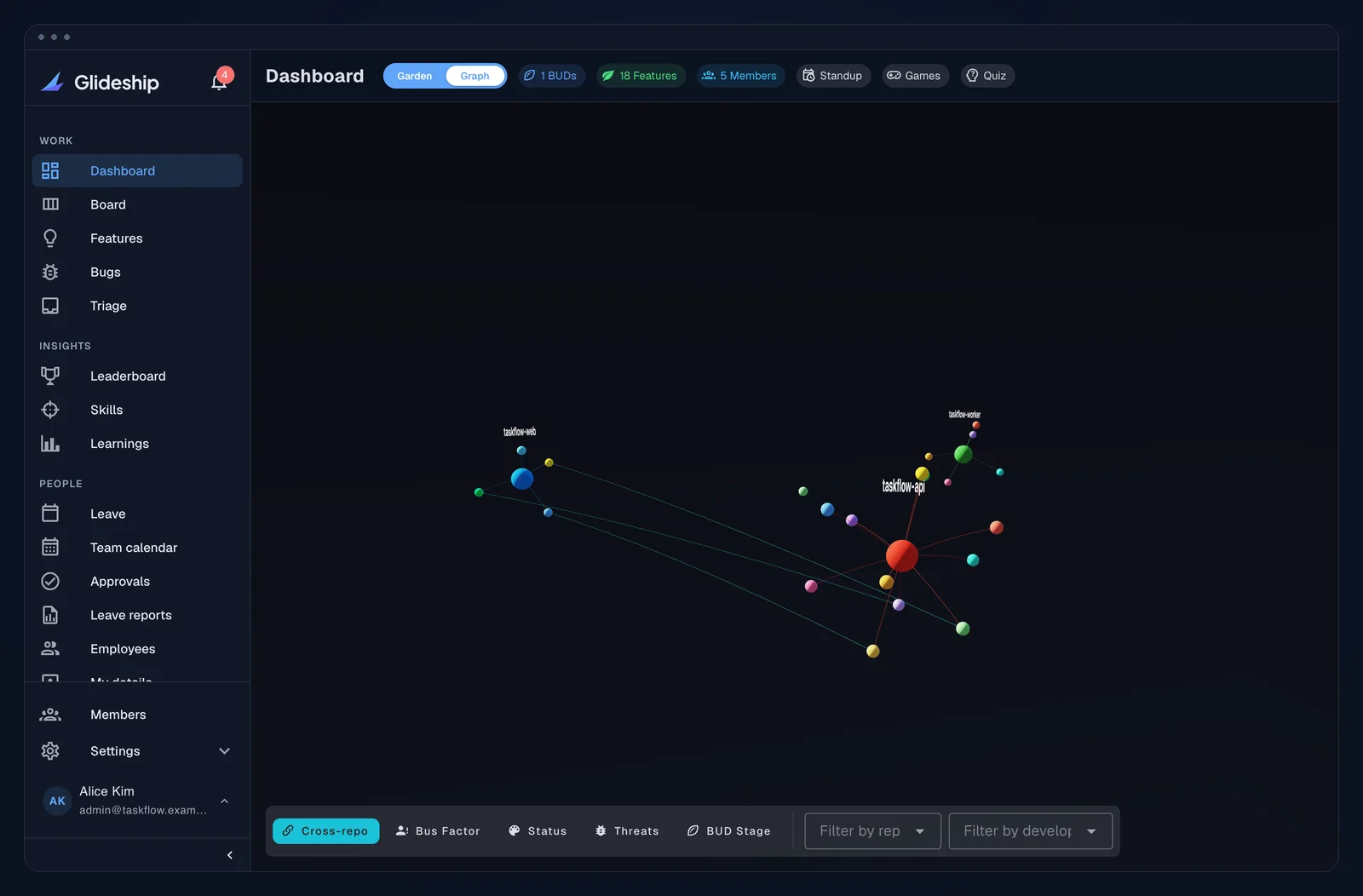
Task: Select the large blue taskflow-web node
Action: pos(522,479)
